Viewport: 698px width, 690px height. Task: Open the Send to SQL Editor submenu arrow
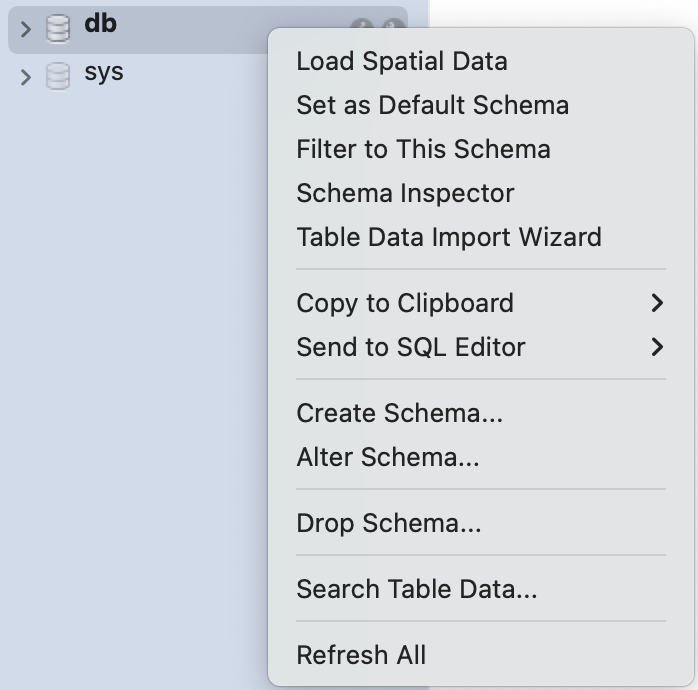pos(657,347)
